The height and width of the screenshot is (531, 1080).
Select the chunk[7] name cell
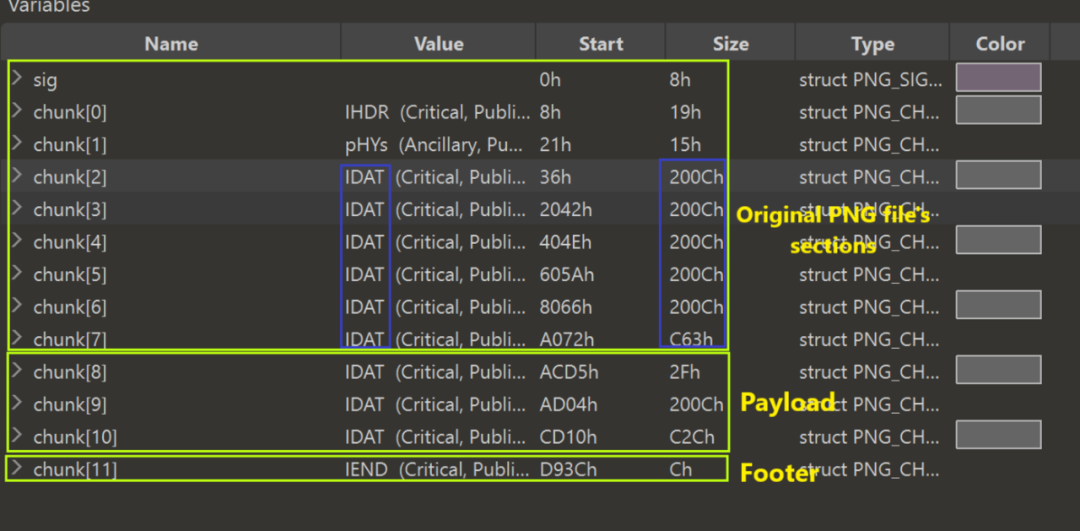point(70,340)
